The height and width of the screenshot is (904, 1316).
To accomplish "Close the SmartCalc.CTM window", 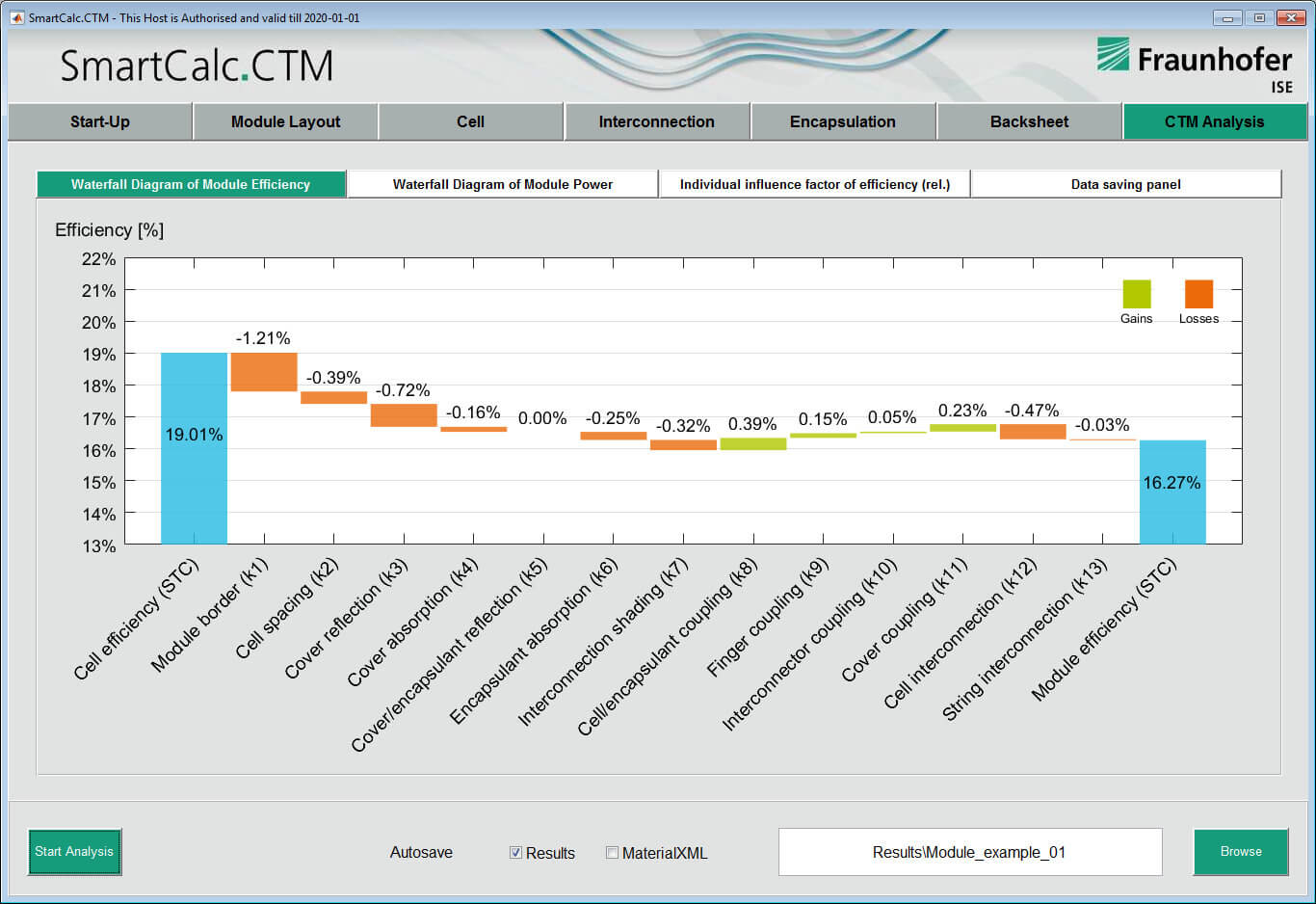I will 1291,17.
